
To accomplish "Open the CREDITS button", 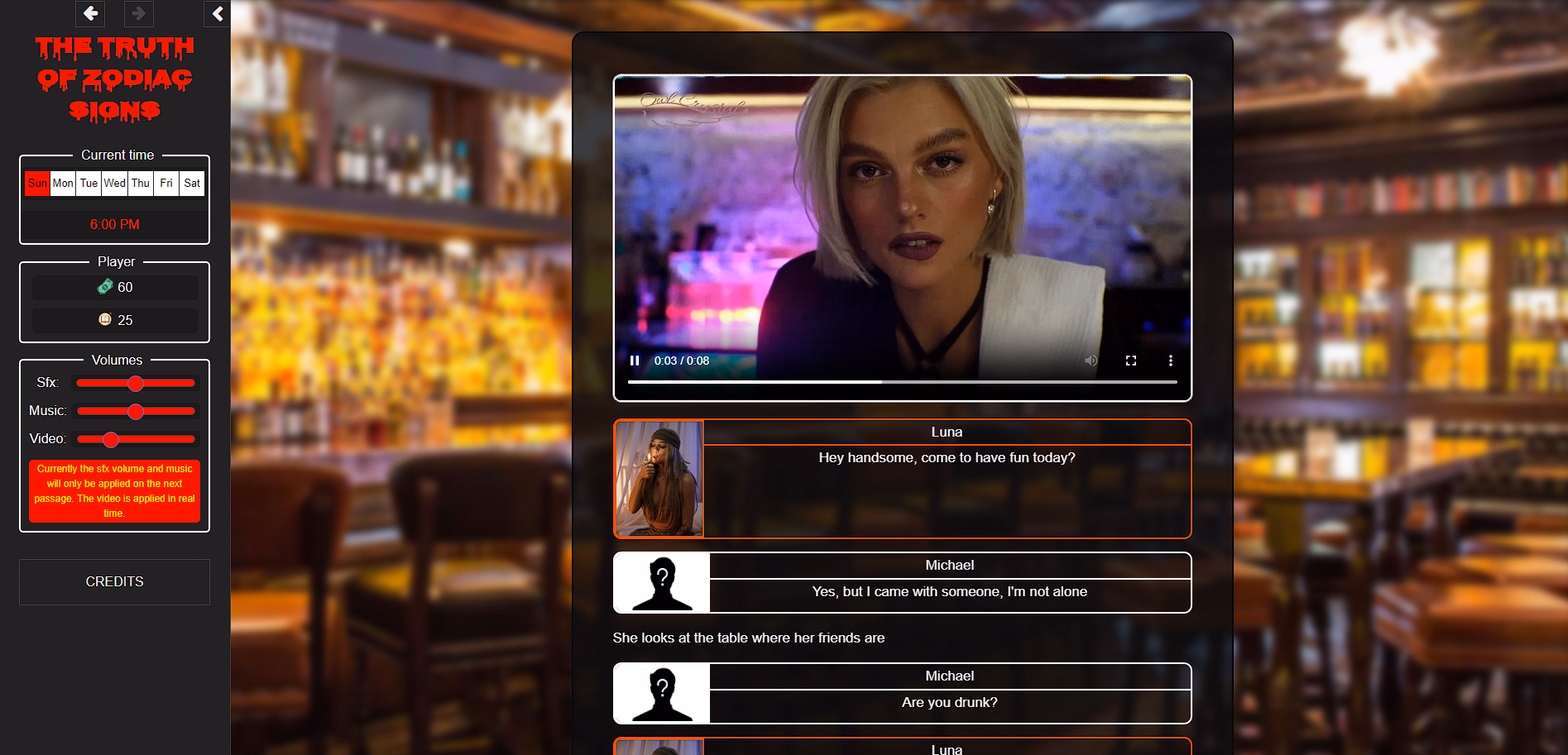I will point(114,581).
